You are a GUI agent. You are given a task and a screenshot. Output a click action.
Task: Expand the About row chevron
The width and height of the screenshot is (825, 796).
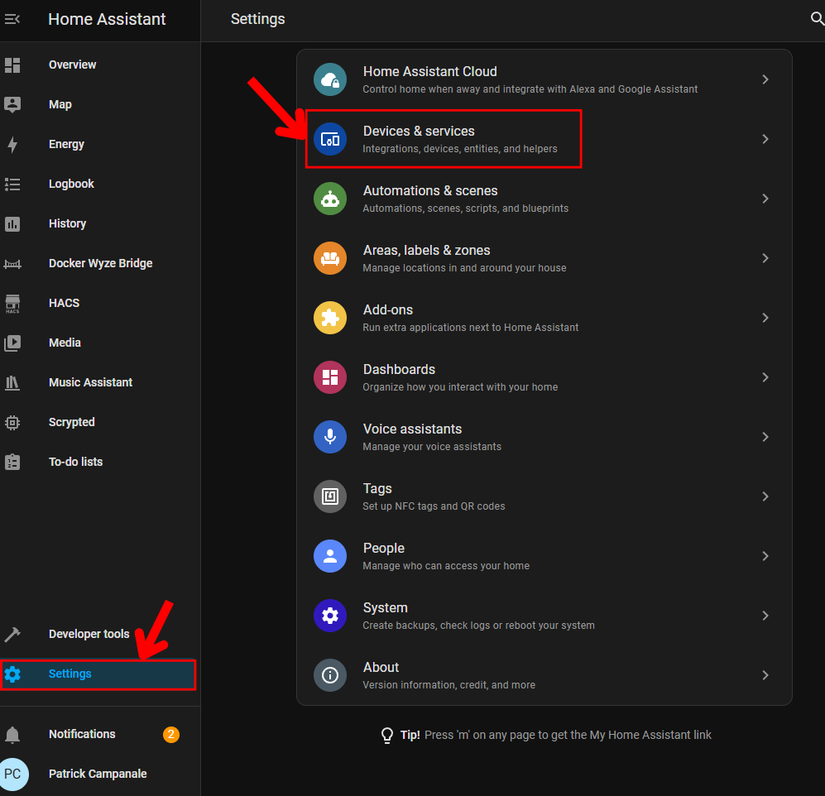pos(765,675)
